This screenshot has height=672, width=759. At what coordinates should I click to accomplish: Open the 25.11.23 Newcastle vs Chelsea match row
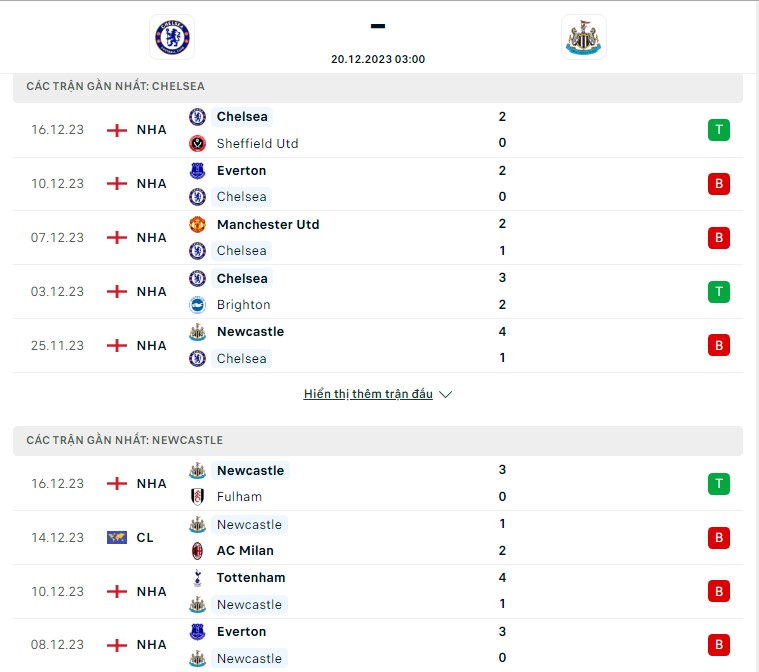point(378,345)
